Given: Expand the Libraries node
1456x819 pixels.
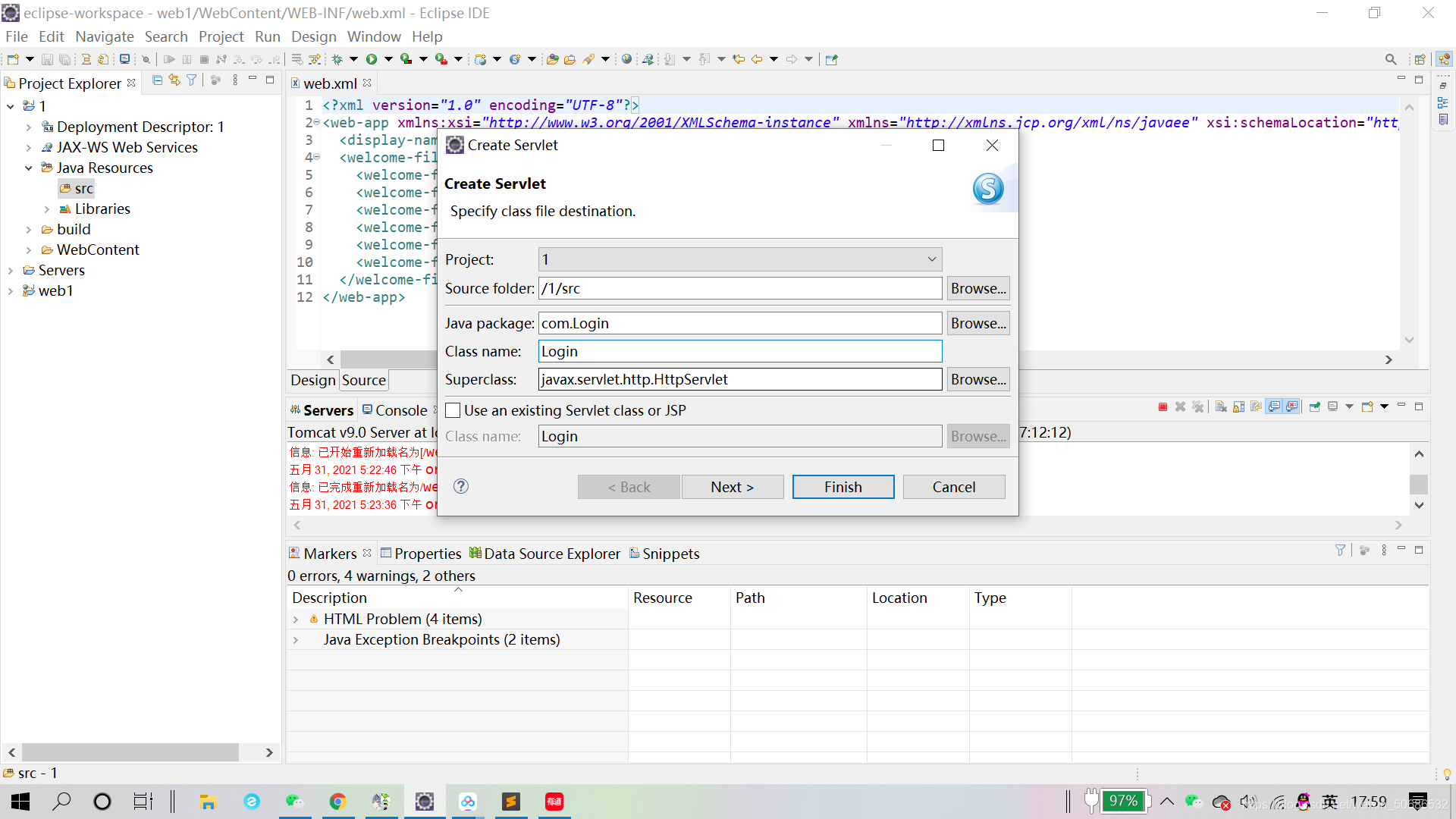Looking at the screenshot, I should point(47,209).
